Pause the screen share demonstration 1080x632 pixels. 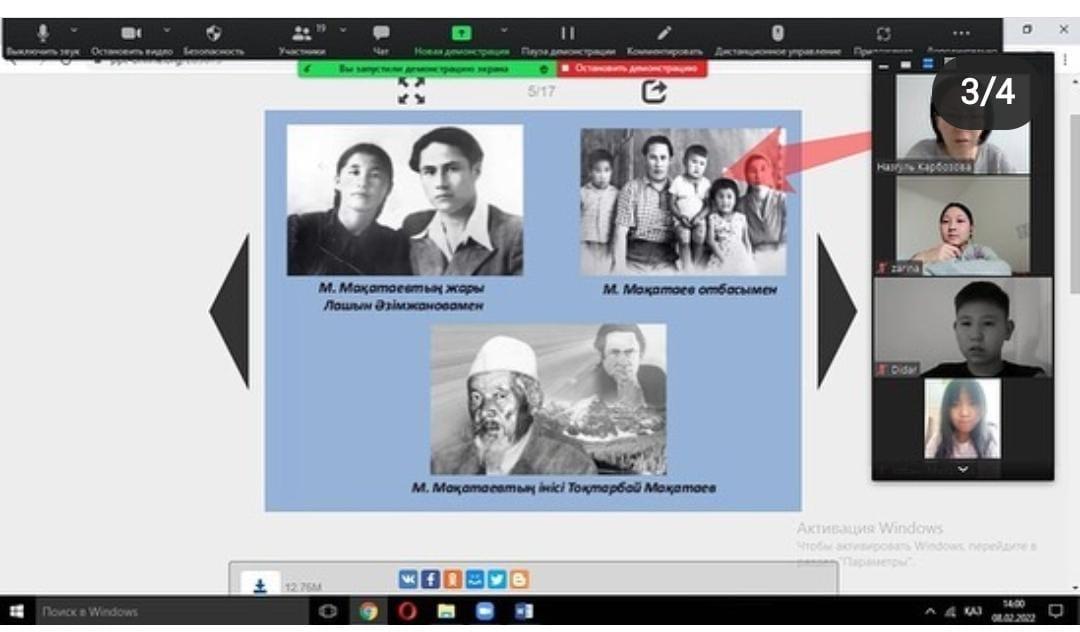click(x=567, y=33)
